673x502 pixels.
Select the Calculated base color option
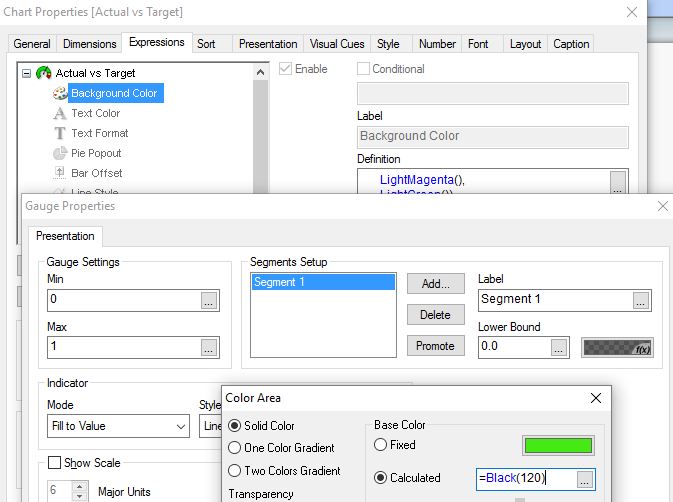380,478
